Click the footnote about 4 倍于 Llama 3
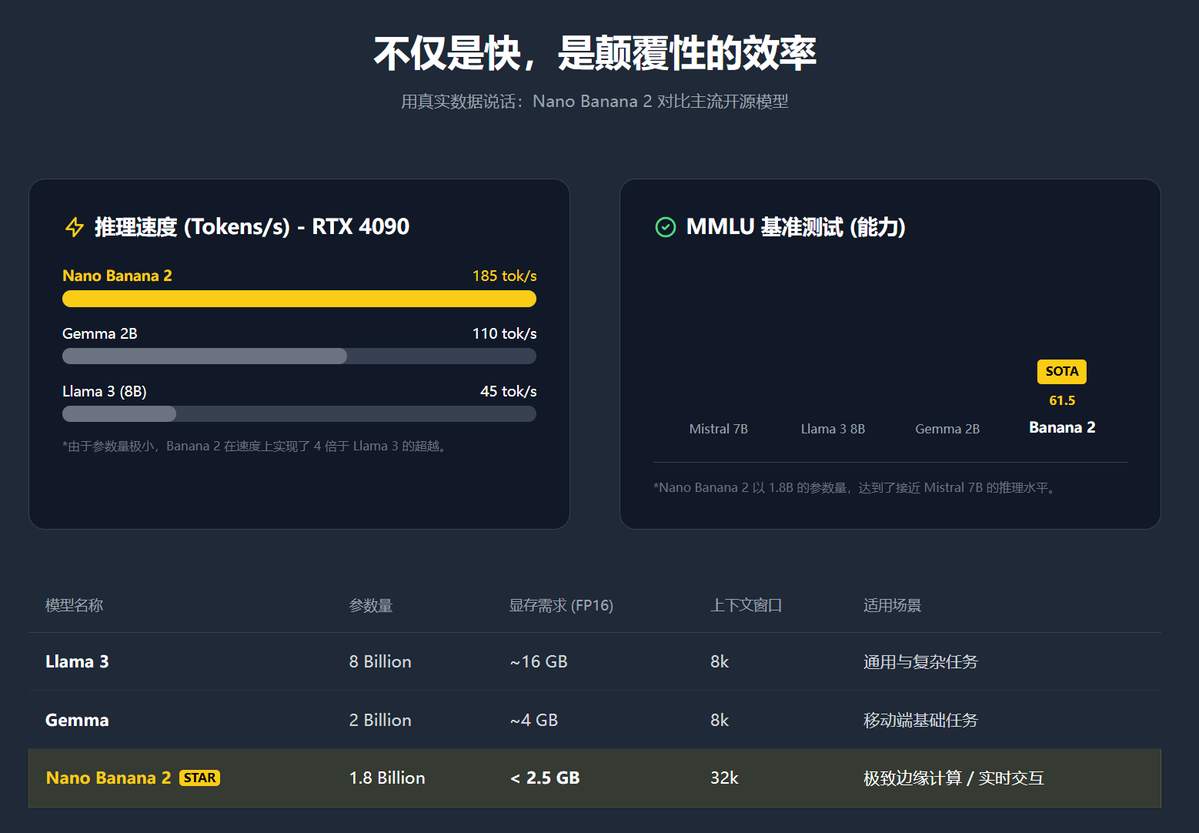The width and height of the screenshot is (1199, 833). coord(257,446)
